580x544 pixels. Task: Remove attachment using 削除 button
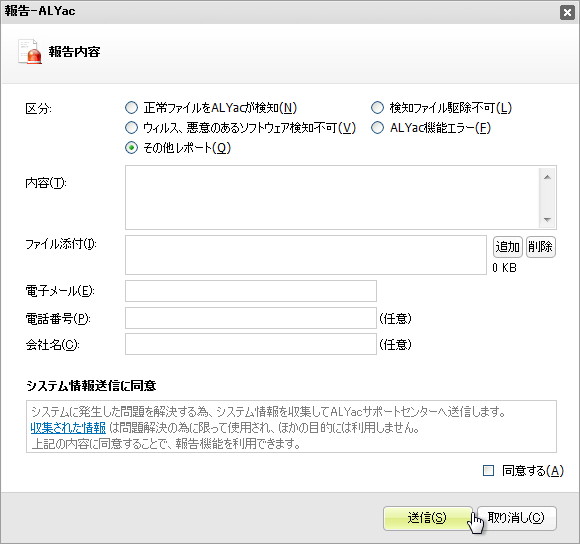point(540,247)
